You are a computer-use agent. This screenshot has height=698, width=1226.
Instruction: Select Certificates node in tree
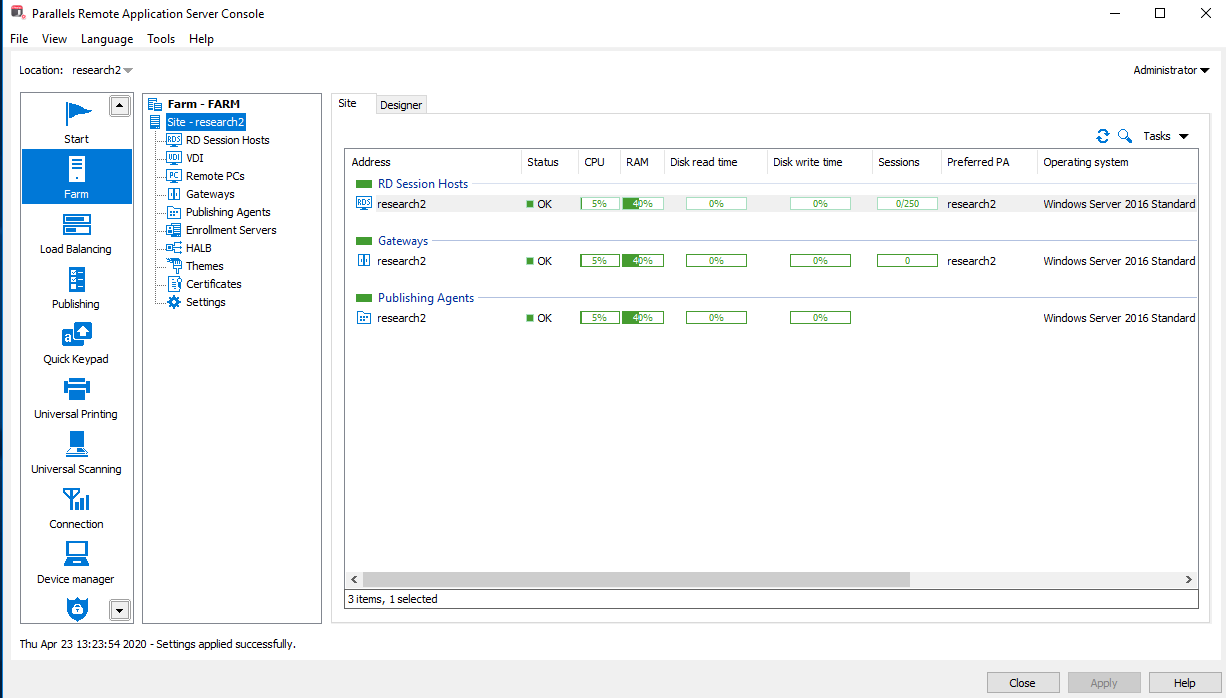[x=213, y=284]
